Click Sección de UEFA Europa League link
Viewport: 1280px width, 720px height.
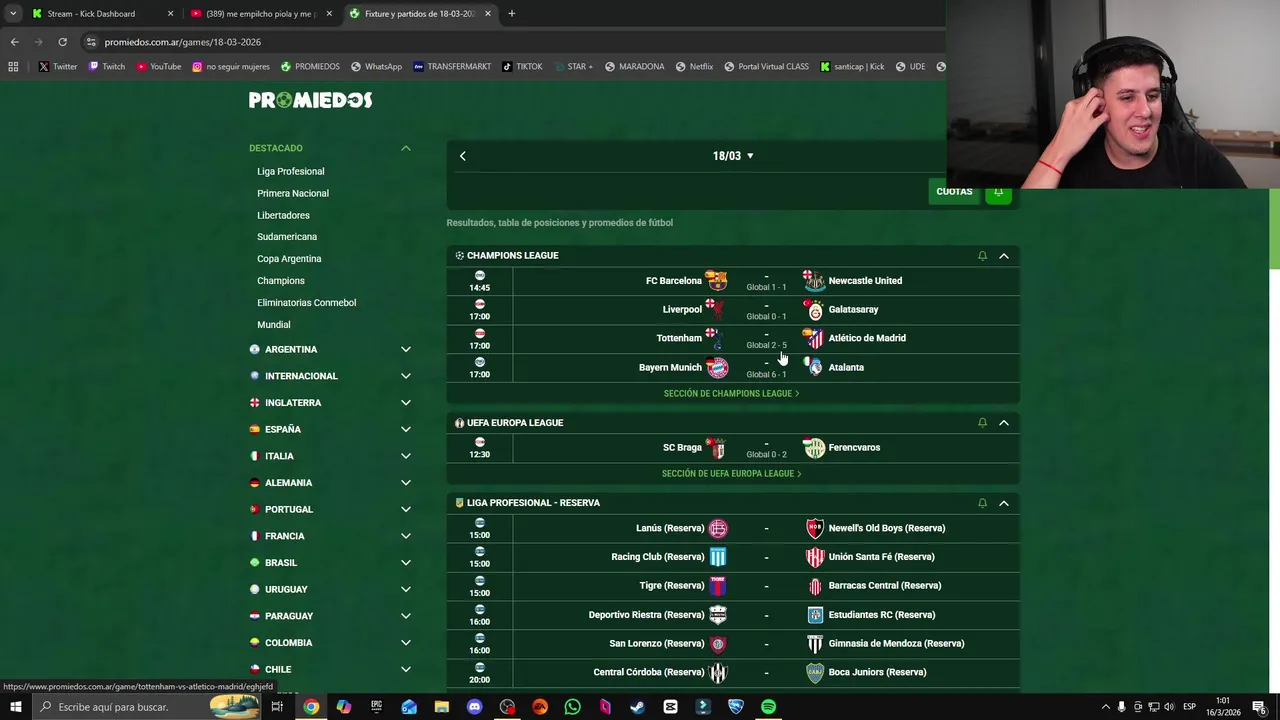731,474
